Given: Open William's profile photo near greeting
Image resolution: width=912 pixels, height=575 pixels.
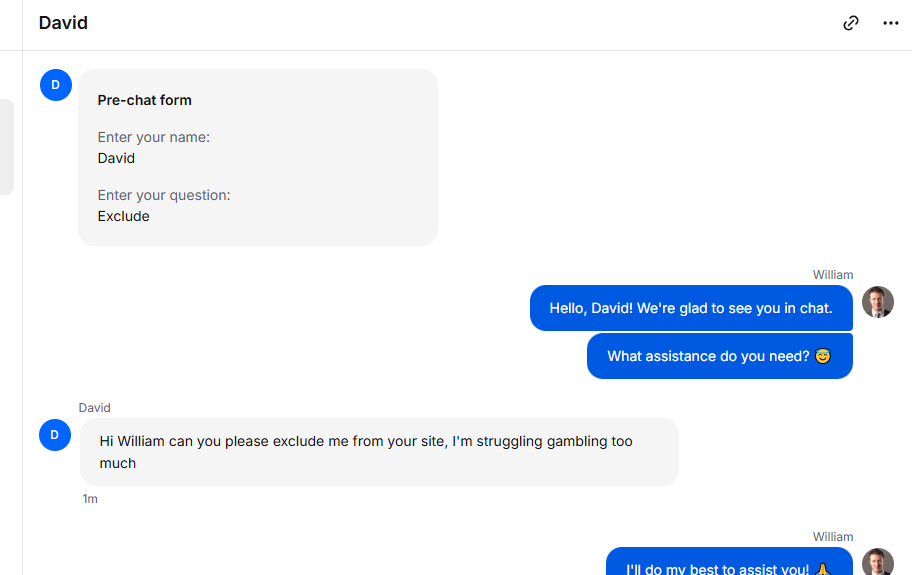Looking at the screenshot, I should [x=878, y=302].
